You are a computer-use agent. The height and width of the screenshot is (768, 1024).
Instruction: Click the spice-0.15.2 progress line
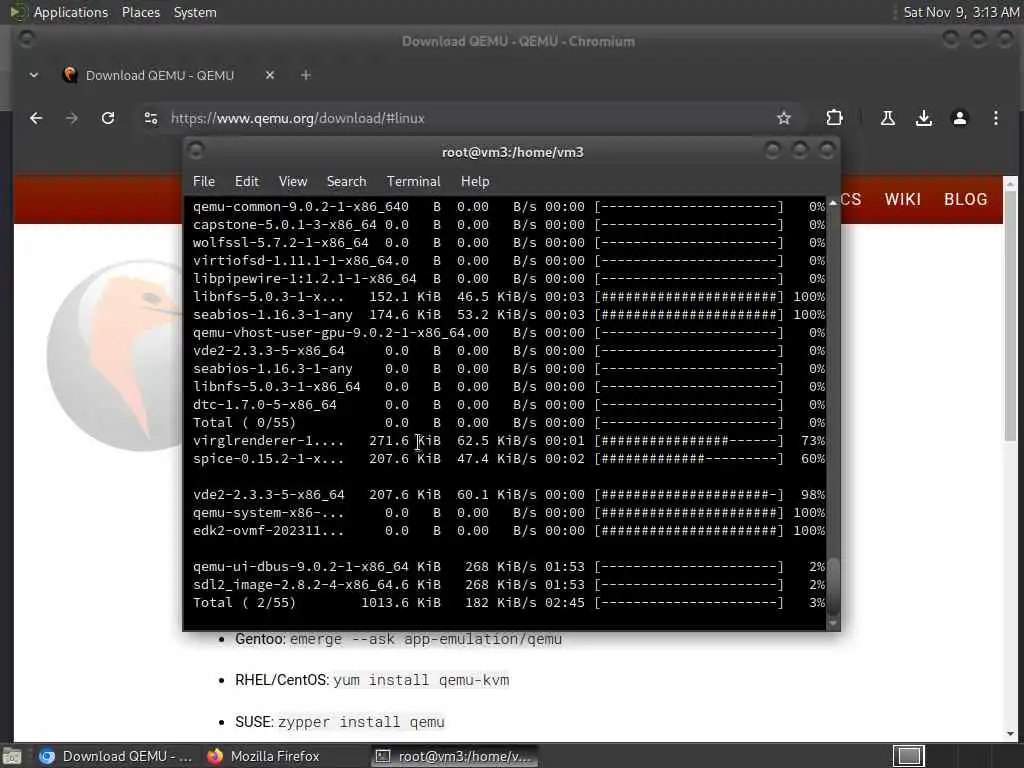(509, 458)
